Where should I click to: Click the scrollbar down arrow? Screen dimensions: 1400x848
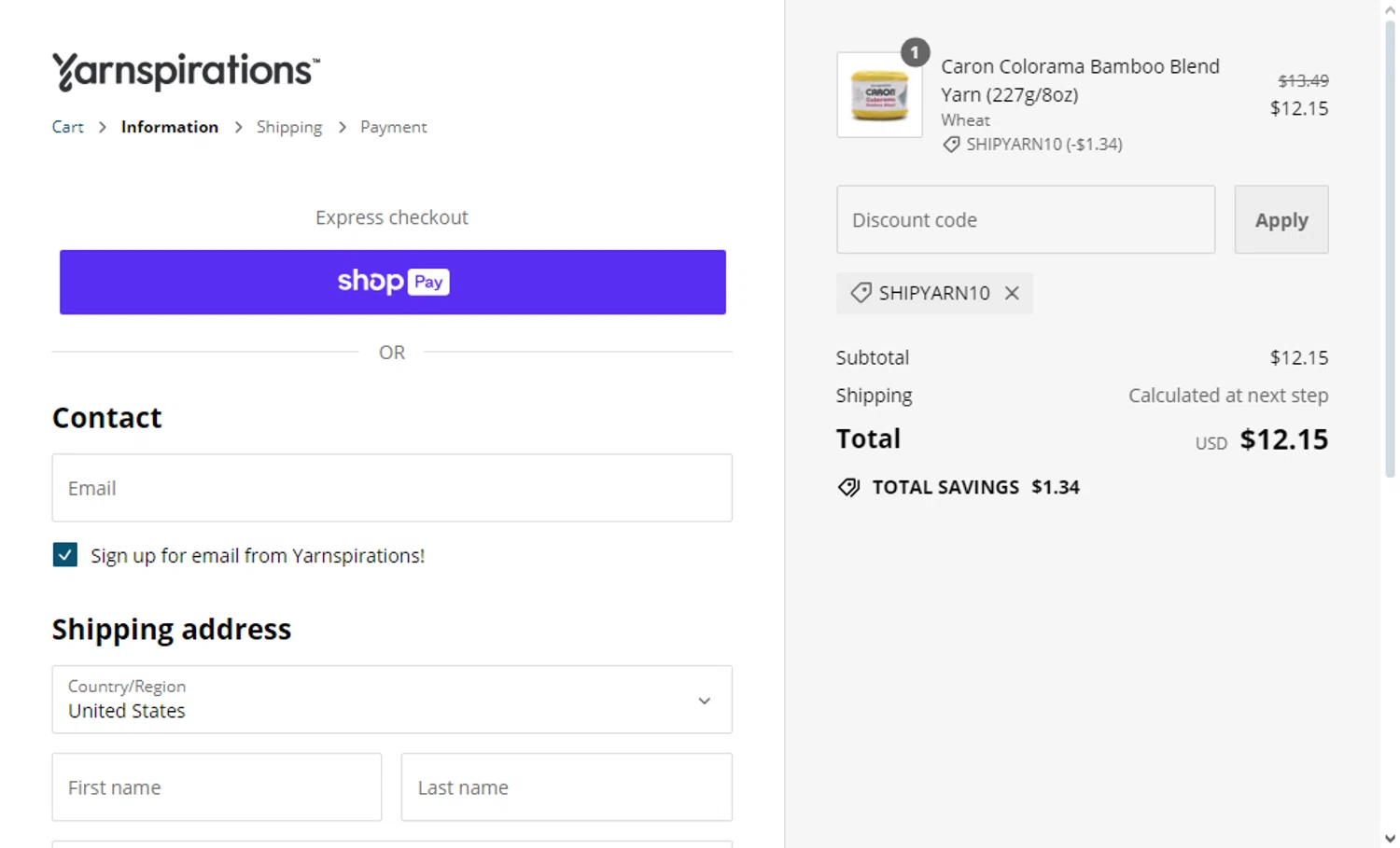click(1390, 838)
